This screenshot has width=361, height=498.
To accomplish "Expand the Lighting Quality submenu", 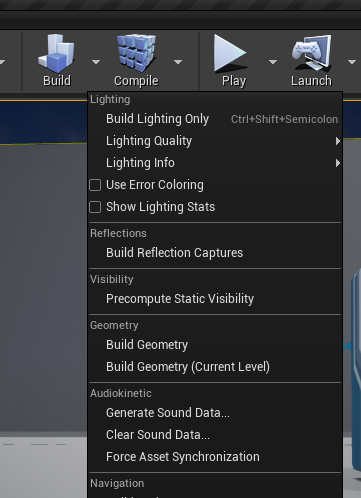I will (x=215, y=141).
